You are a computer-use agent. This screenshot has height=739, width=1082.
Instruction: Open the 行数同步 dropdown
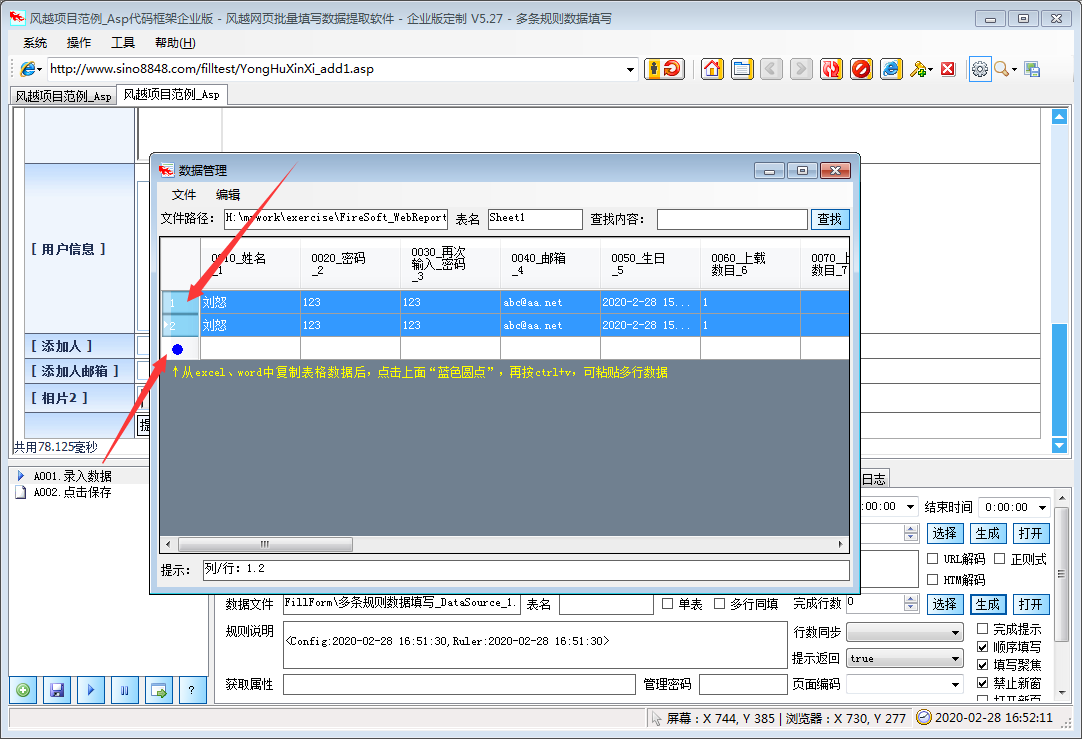tap(955, 632)
